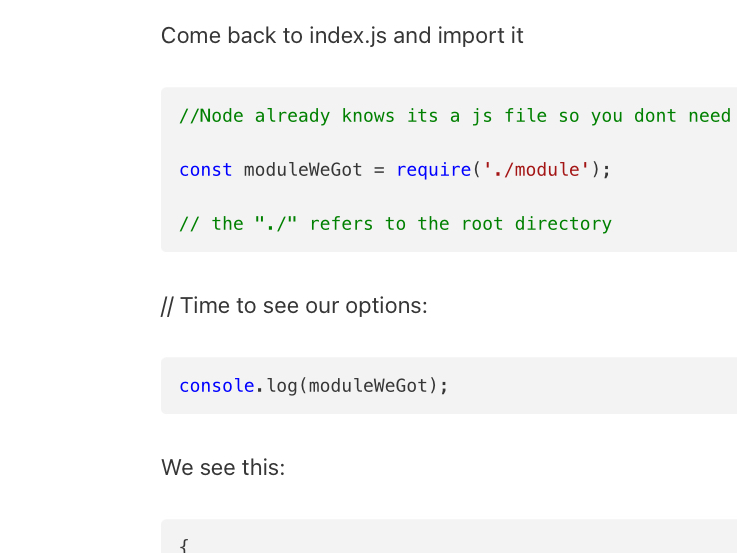Viewport: 737px width, 553px height.
Task: Click the comment about "./" referring to root directory
Action: [395, 224]
